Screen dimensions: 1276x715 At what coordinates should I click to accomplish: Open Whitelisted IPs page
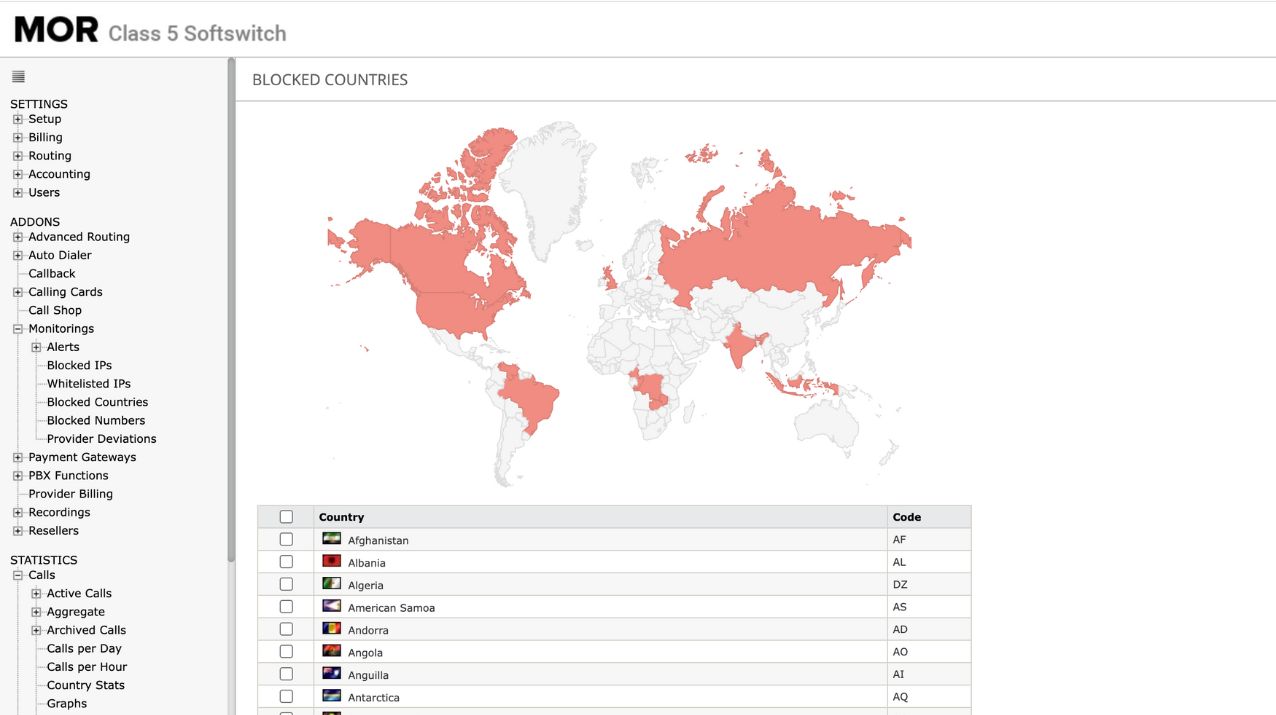coord(88,384)
